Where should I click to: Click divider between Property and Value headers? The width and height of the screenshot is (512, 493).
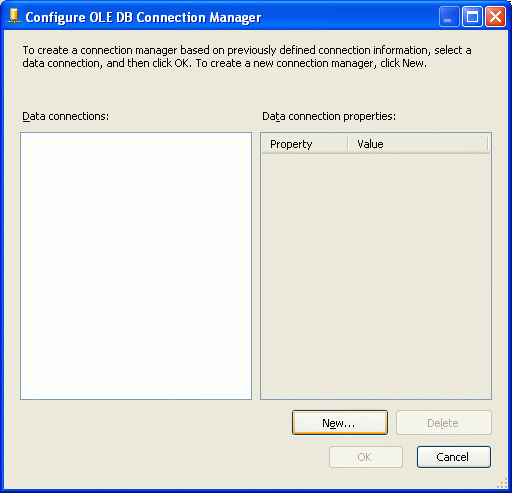point(348,144)
